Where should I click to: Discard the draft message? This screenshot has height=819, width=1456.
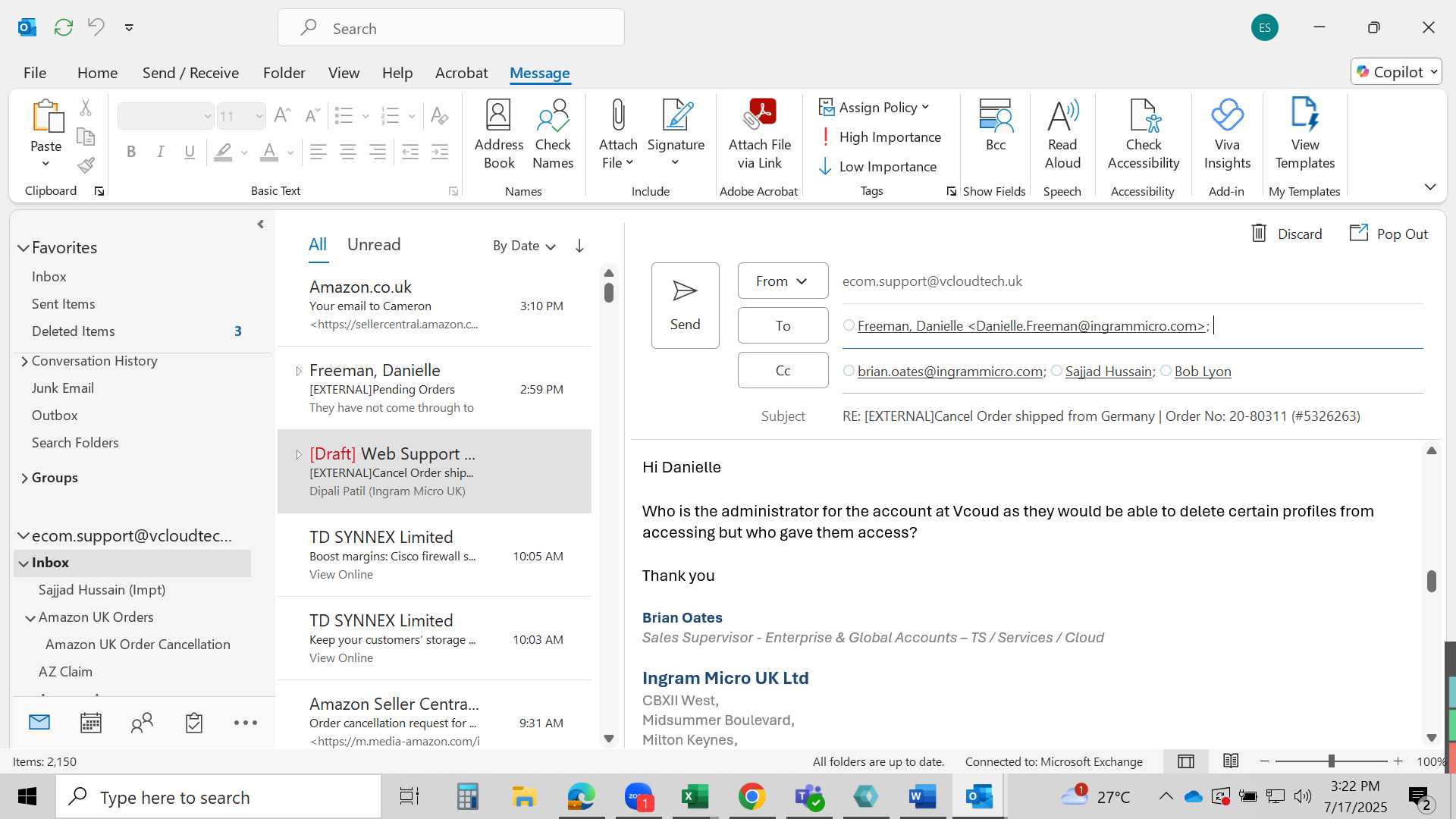pyautogui.click(x=1286, y=234)
